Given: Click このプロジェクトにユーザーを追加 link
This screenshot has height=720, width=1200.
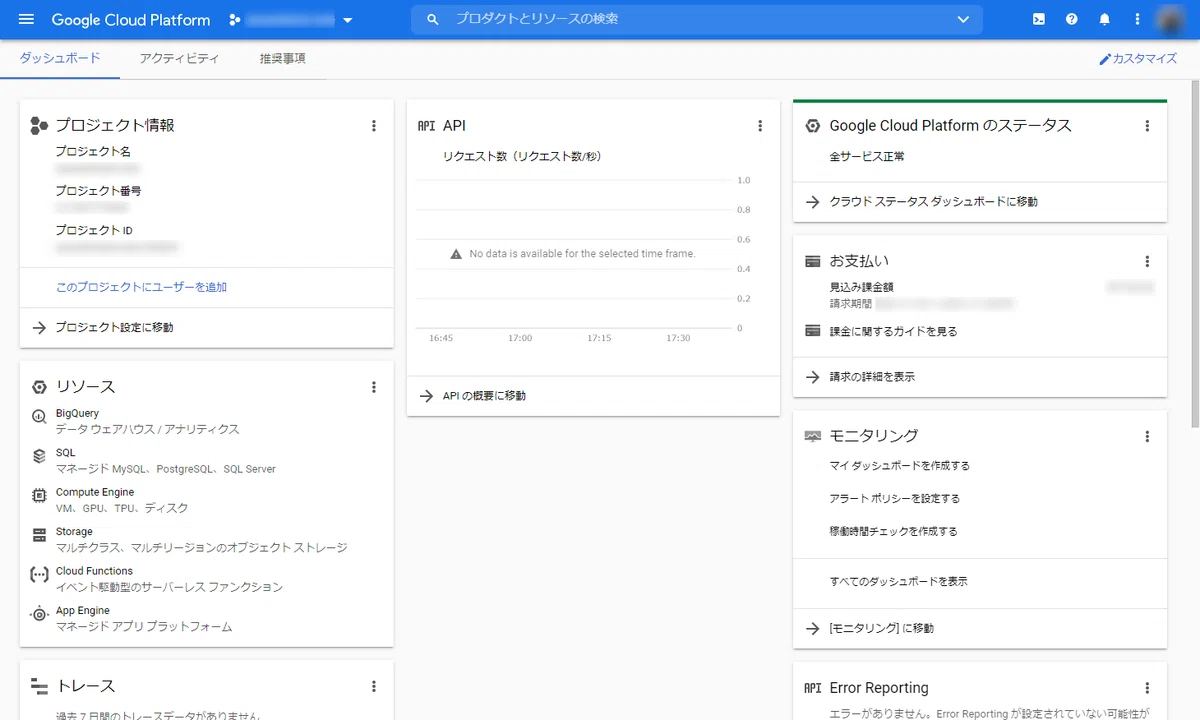Looking at the screenshot, I should 141,287.
